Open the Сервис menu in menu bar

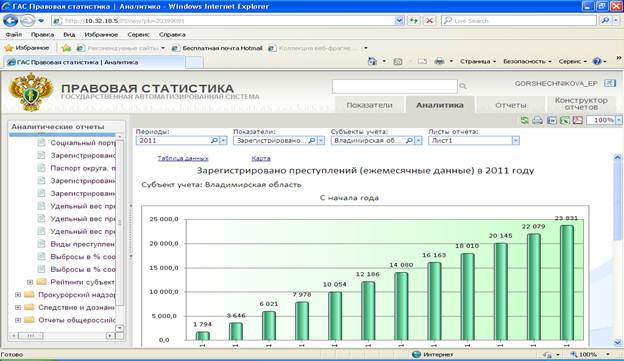click(138, 35)
